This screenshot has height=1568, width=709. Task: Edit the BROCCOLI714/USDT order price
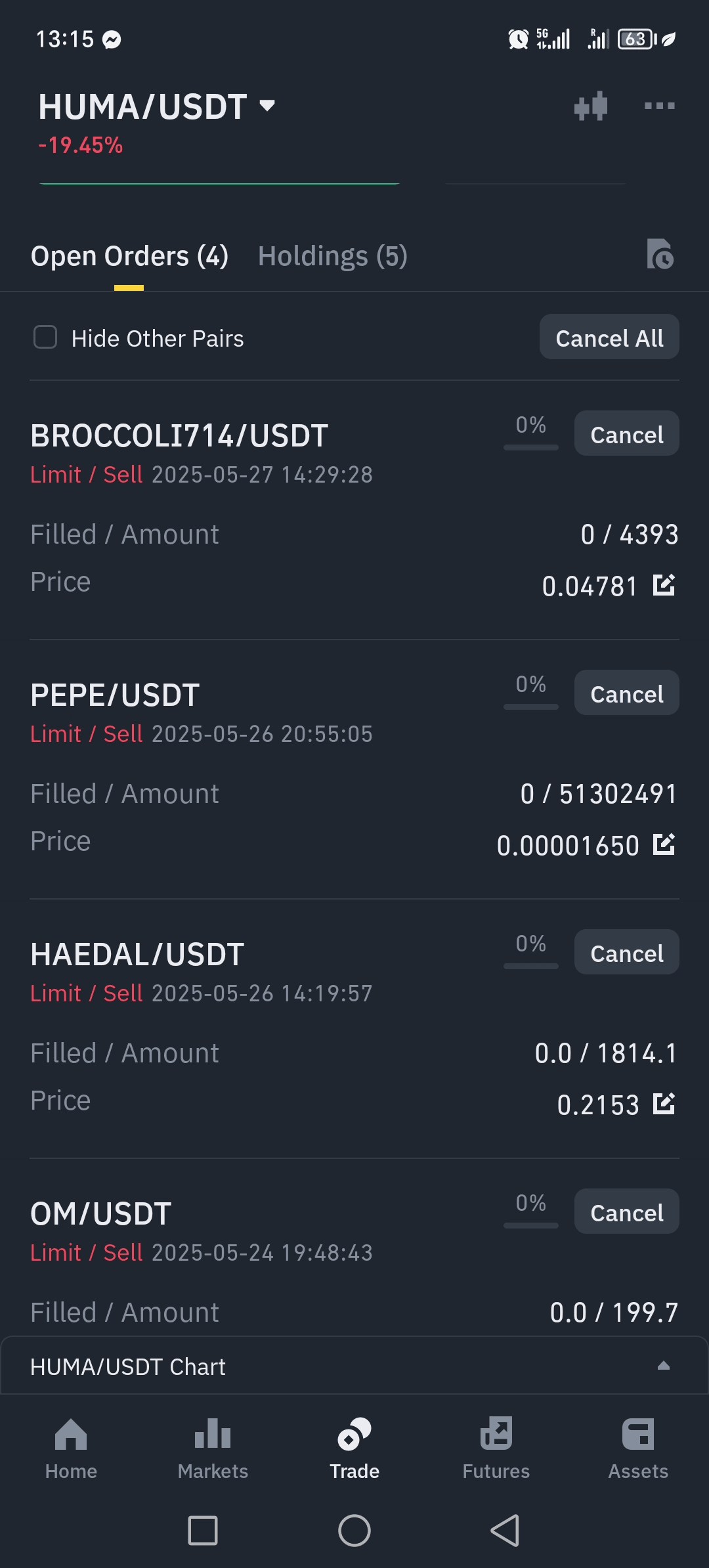coord(664,584)
